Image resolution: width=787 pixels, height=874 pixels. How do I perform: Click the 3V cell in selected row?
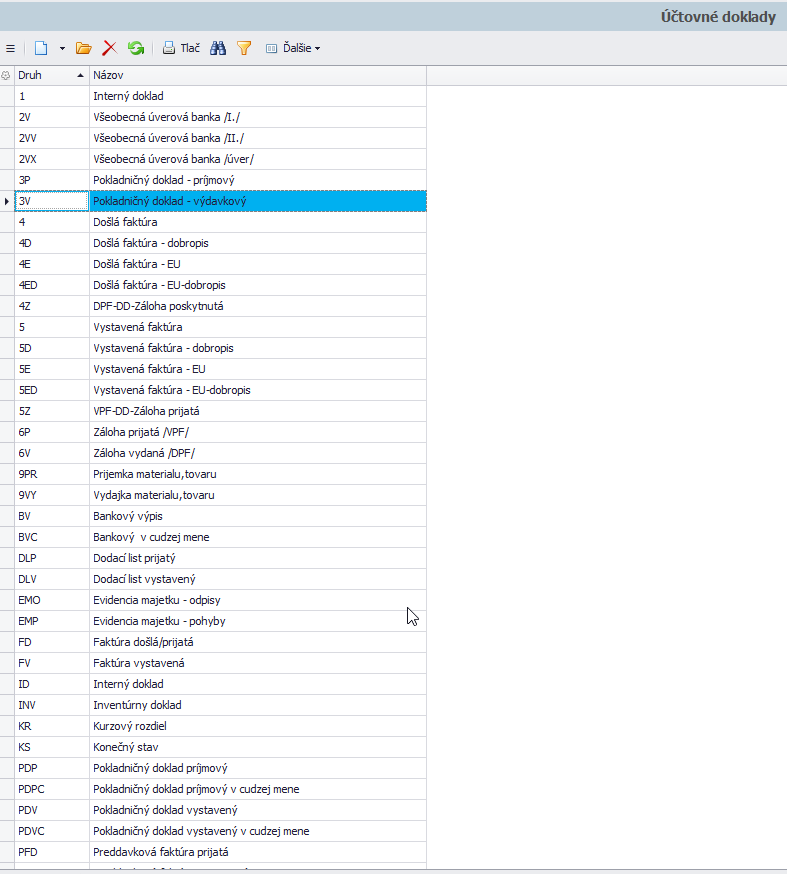pyautogui.click(x=52, y=201)
